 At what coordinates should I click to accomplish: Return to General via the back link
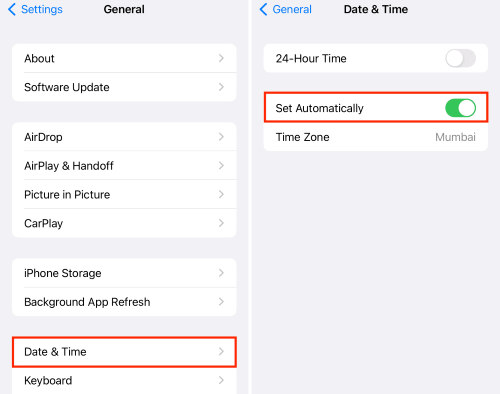coord(292,9)
